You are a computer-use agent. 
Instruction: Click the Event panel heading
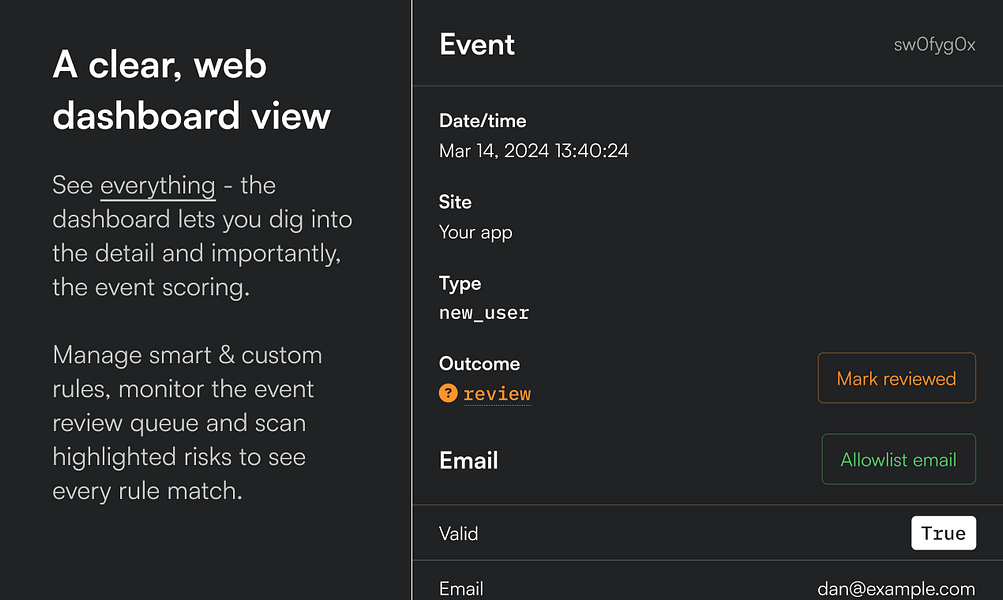click(477, 45)
